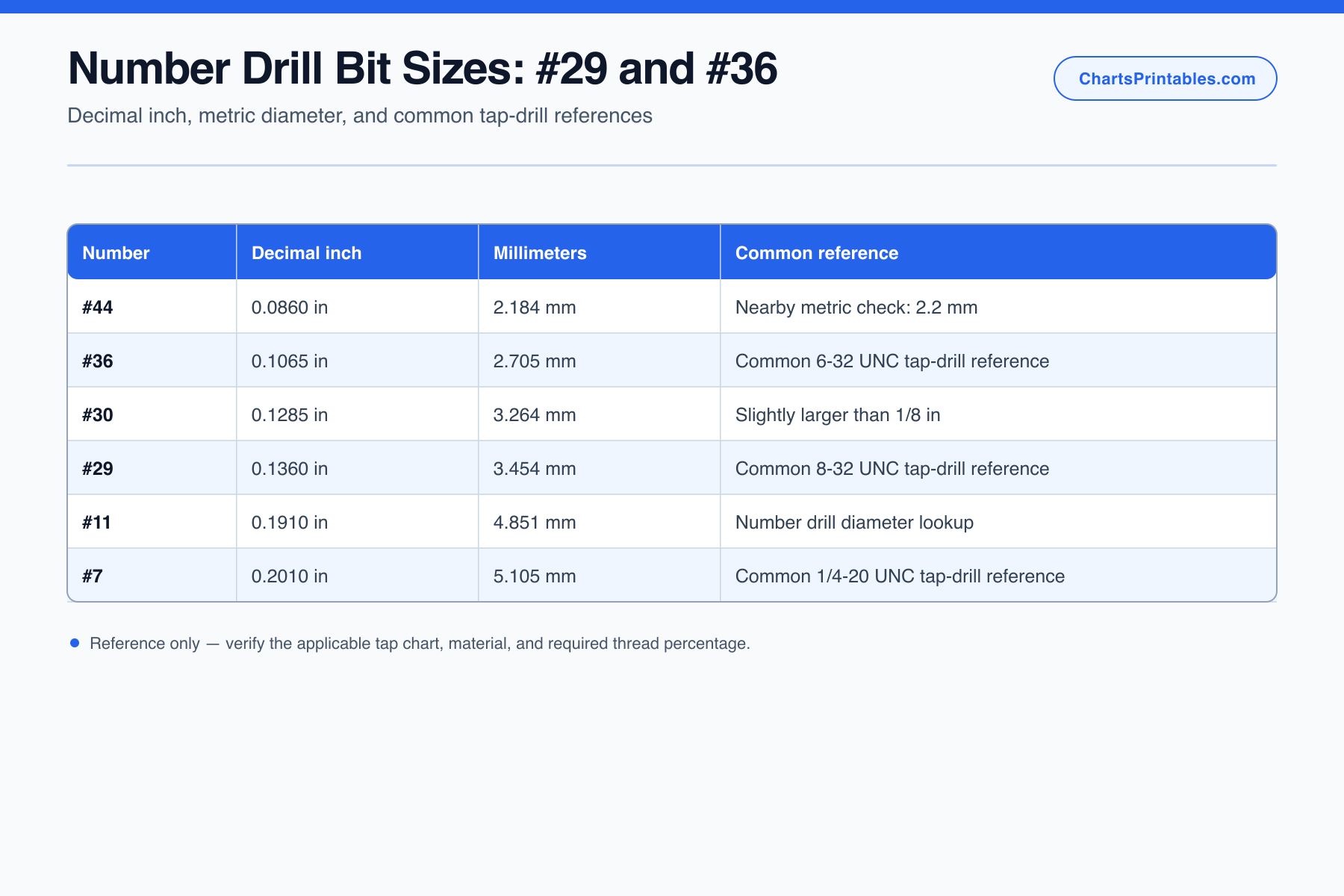Click the Decimal inch column header
The height and width of the screenshot is (896, 1344).
tap(358, 252)
